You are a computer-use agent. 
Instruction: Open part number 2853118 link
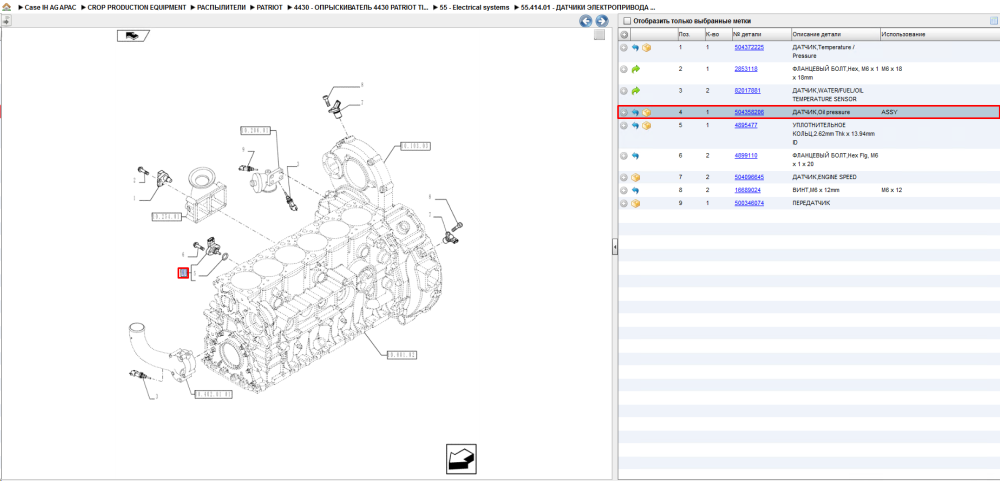click(x=746, y=69)
